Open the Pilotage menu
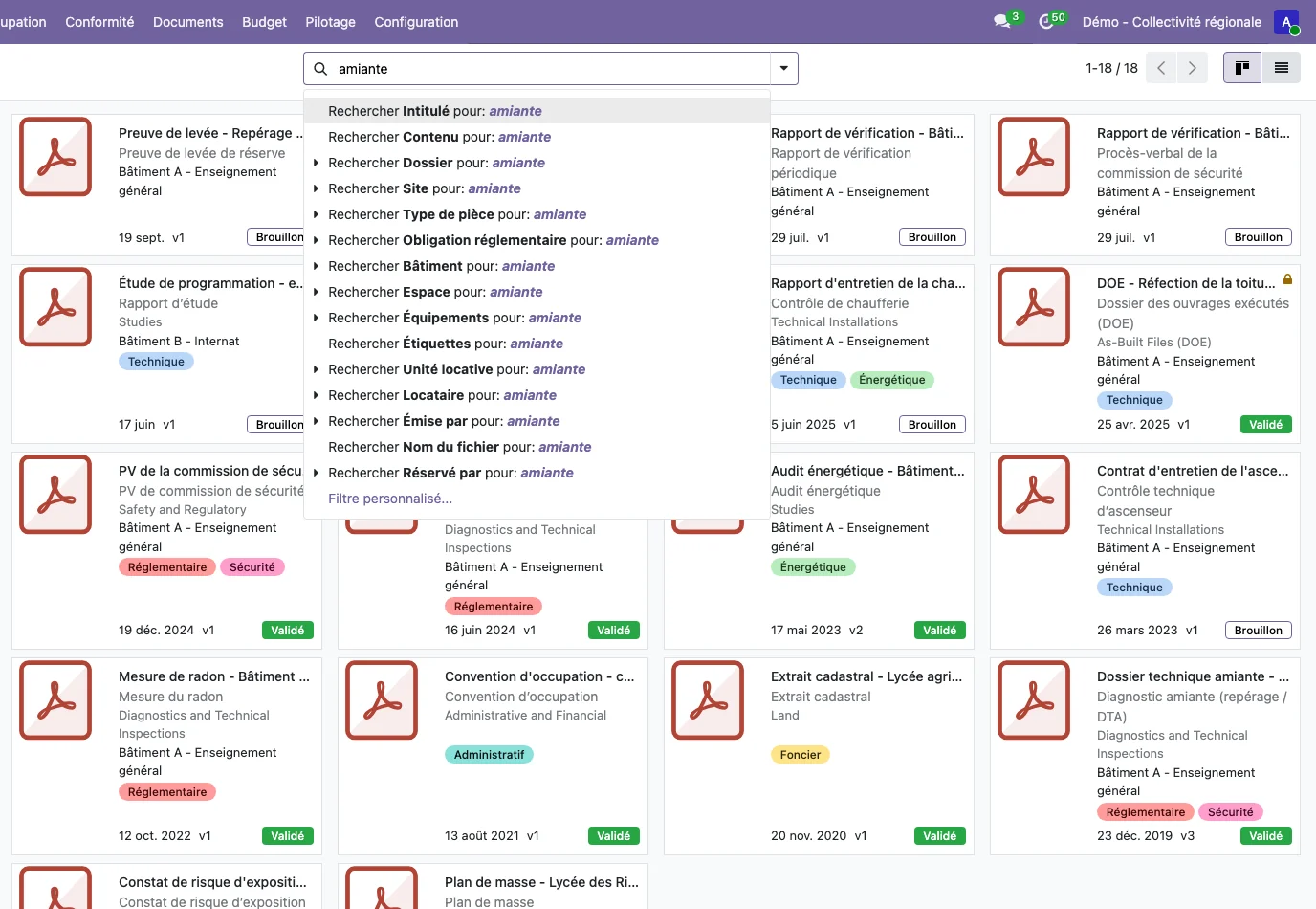Image resolution: width=1316 pixels, height=909 pixels. point(330,22)
